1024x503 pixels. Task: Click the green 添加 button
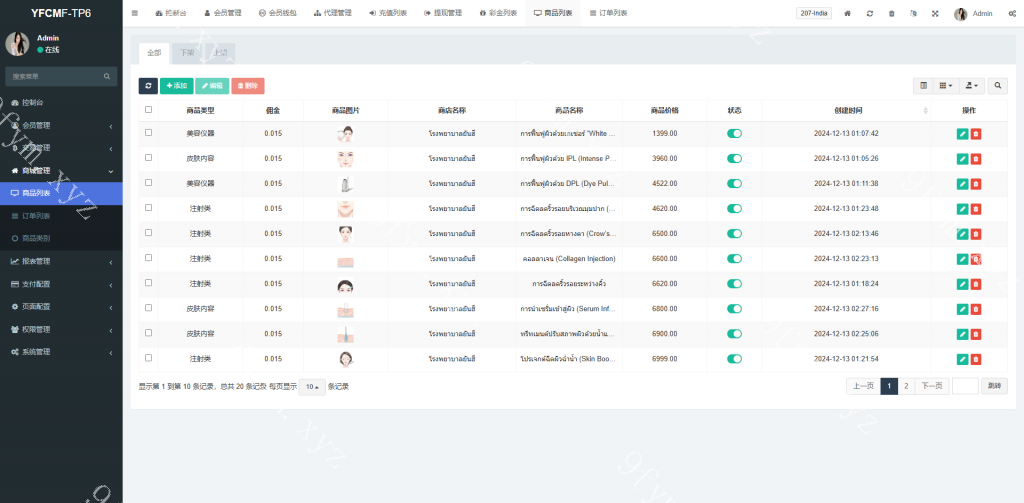pyautogui.click(x=176, y=86)
